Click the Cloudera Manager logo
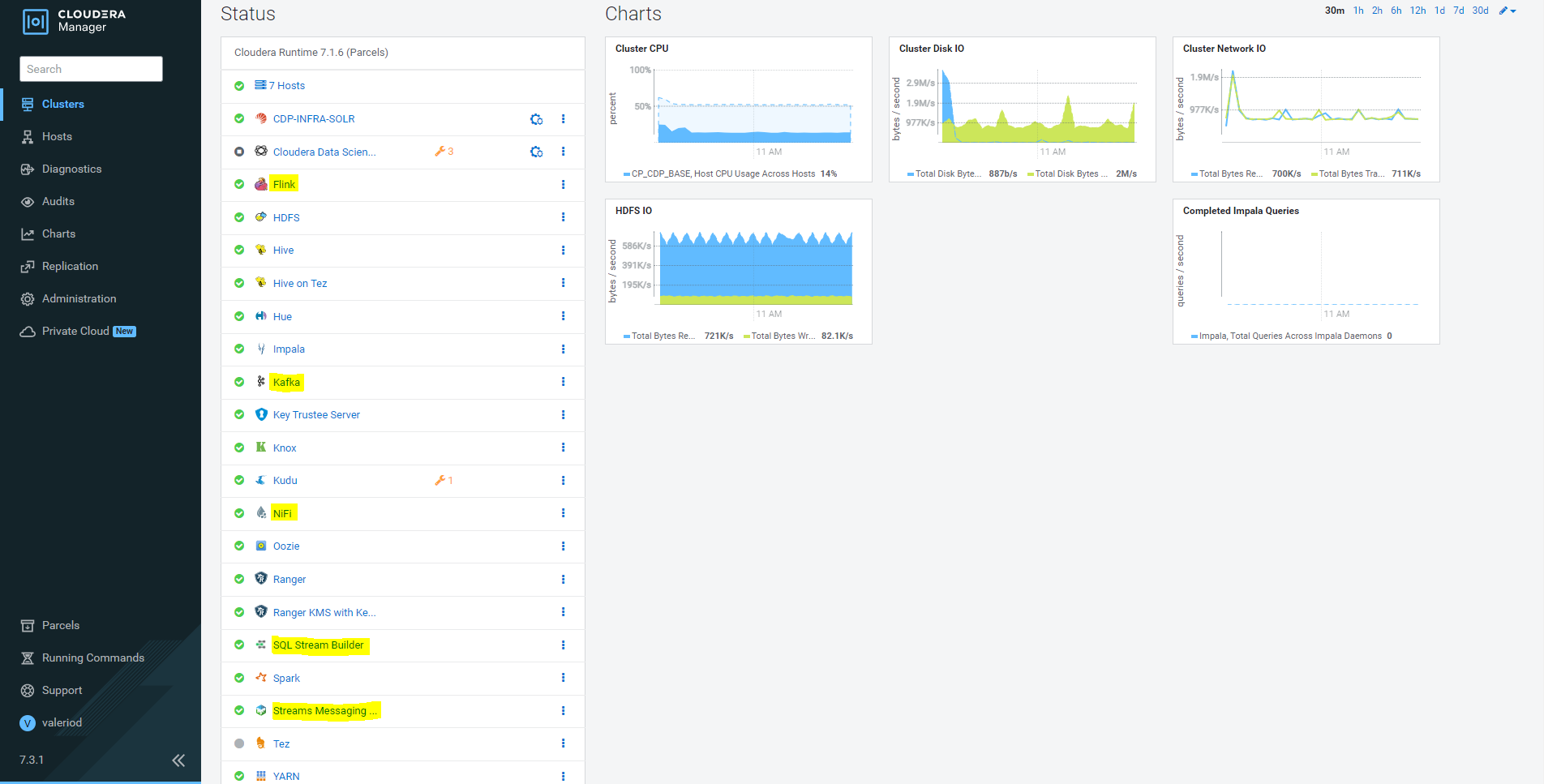This screenshot has width=1544, height=784. (x=74, y=21)
